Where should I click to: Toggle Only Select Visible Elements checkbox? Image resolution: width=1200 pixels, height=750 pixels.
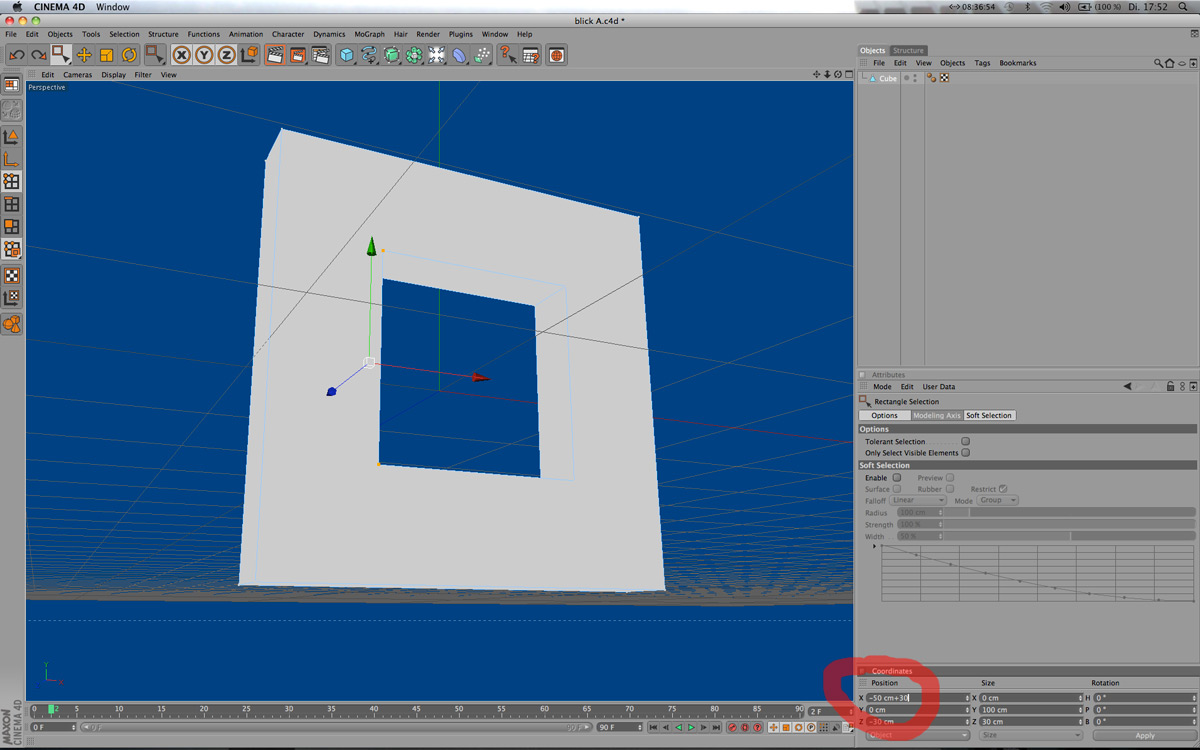pos(966,453)
